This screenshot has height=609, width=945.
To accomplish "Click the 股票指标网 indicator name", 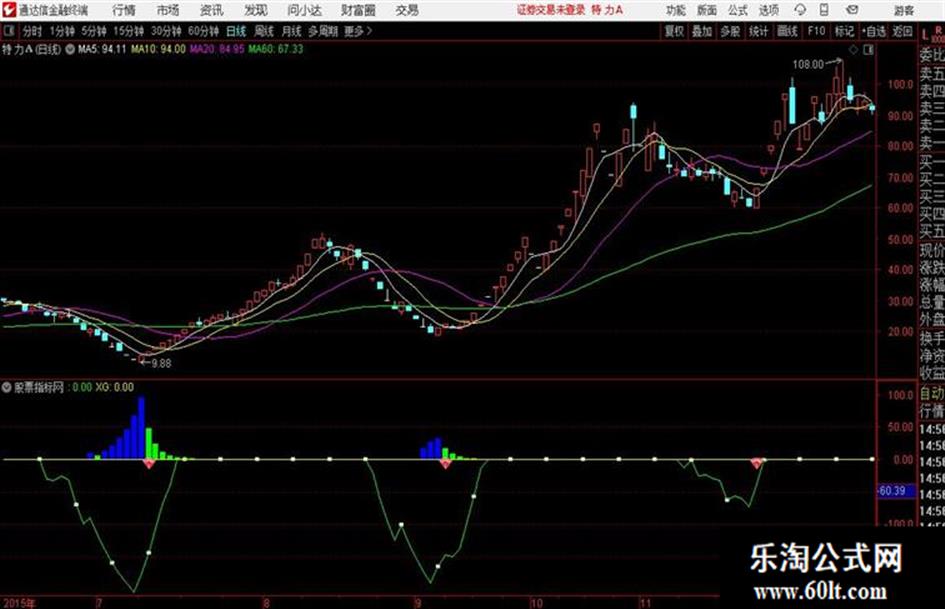I will [39, 387].
